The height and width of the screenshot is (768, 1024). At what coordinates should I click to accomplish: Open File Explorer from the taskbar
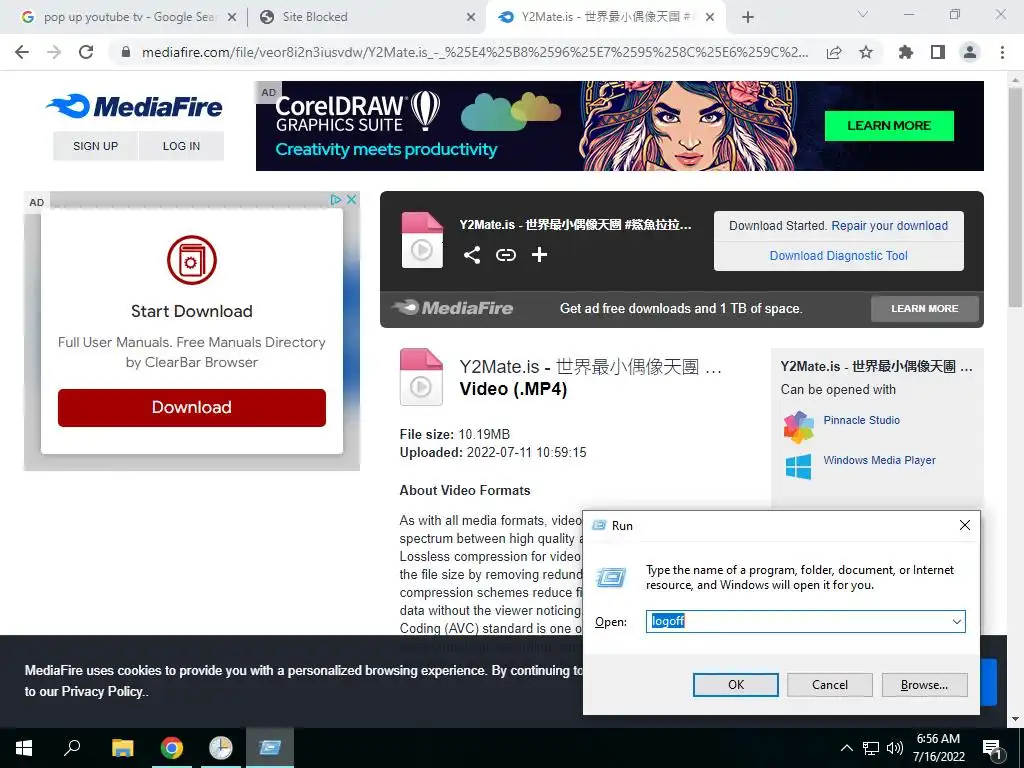[x=122, y=748]
